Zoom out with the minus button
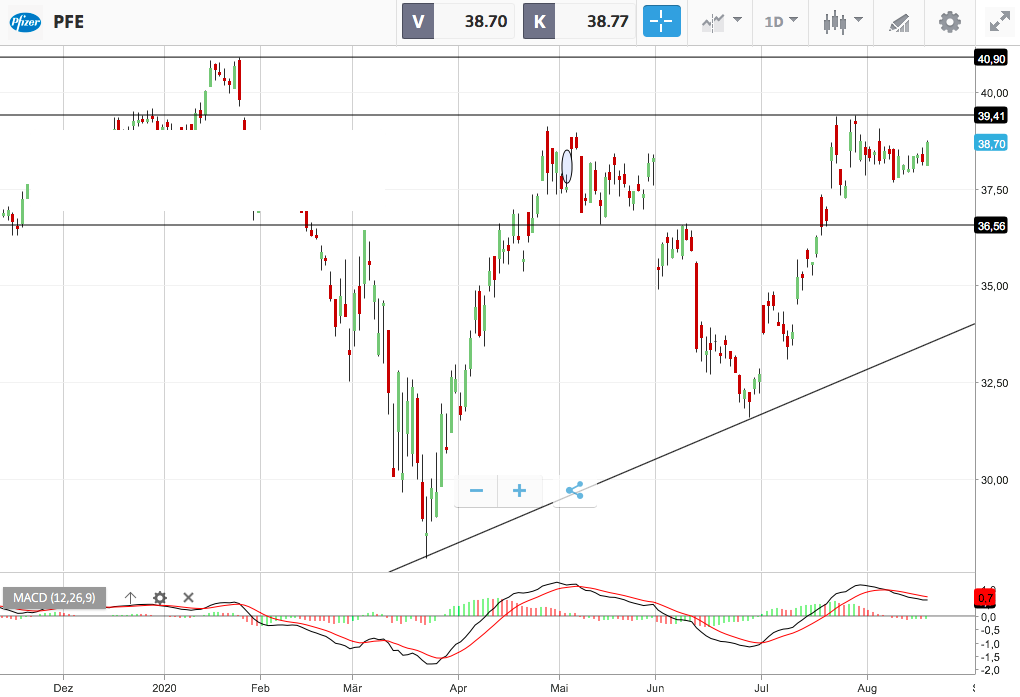Viewport: 1020px width, 697px height. [476, 491]
